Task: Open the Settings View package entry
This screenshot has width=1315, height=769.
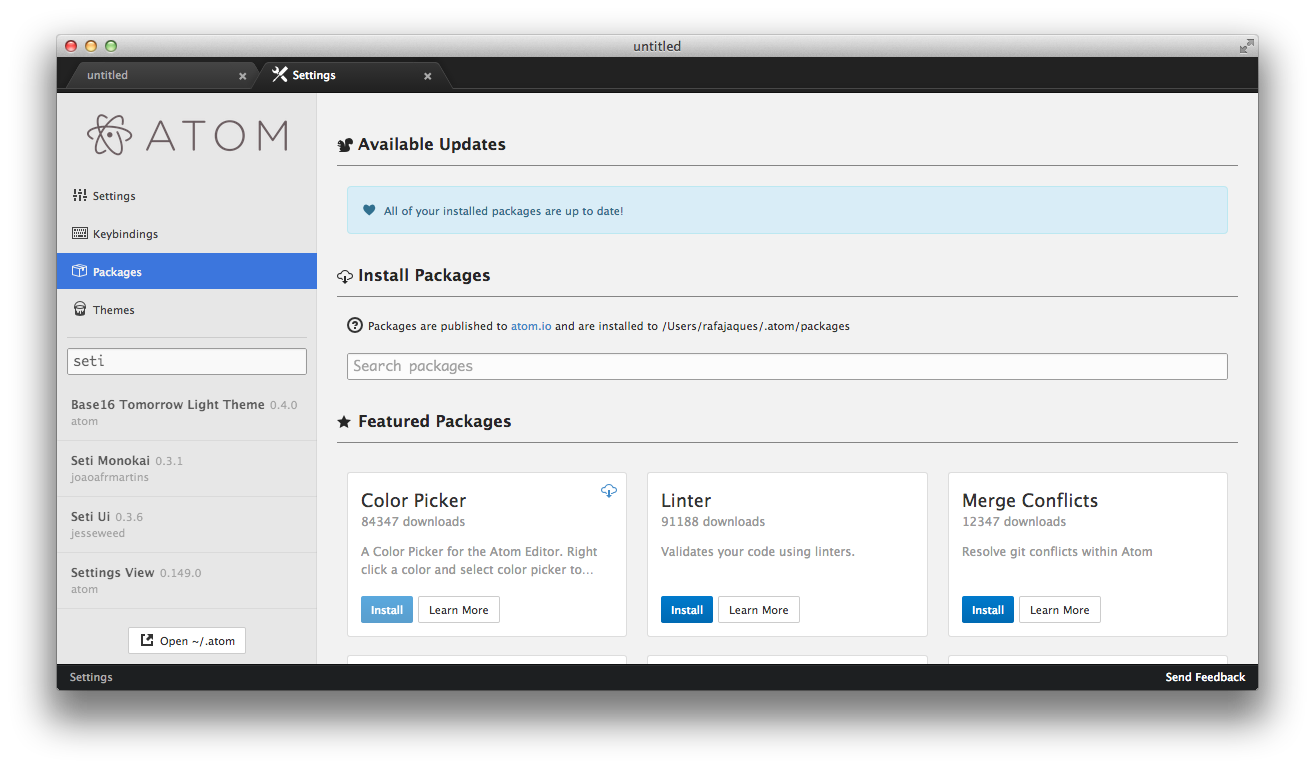Action: pos(187,580)
